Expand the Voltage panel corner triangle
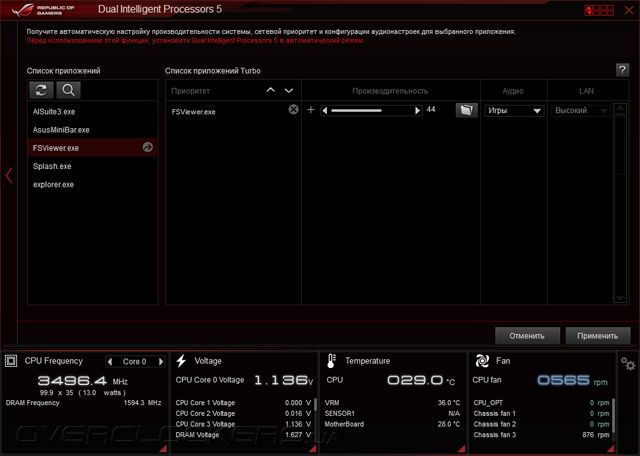This screenshot has height=456, width=640. 313,449
